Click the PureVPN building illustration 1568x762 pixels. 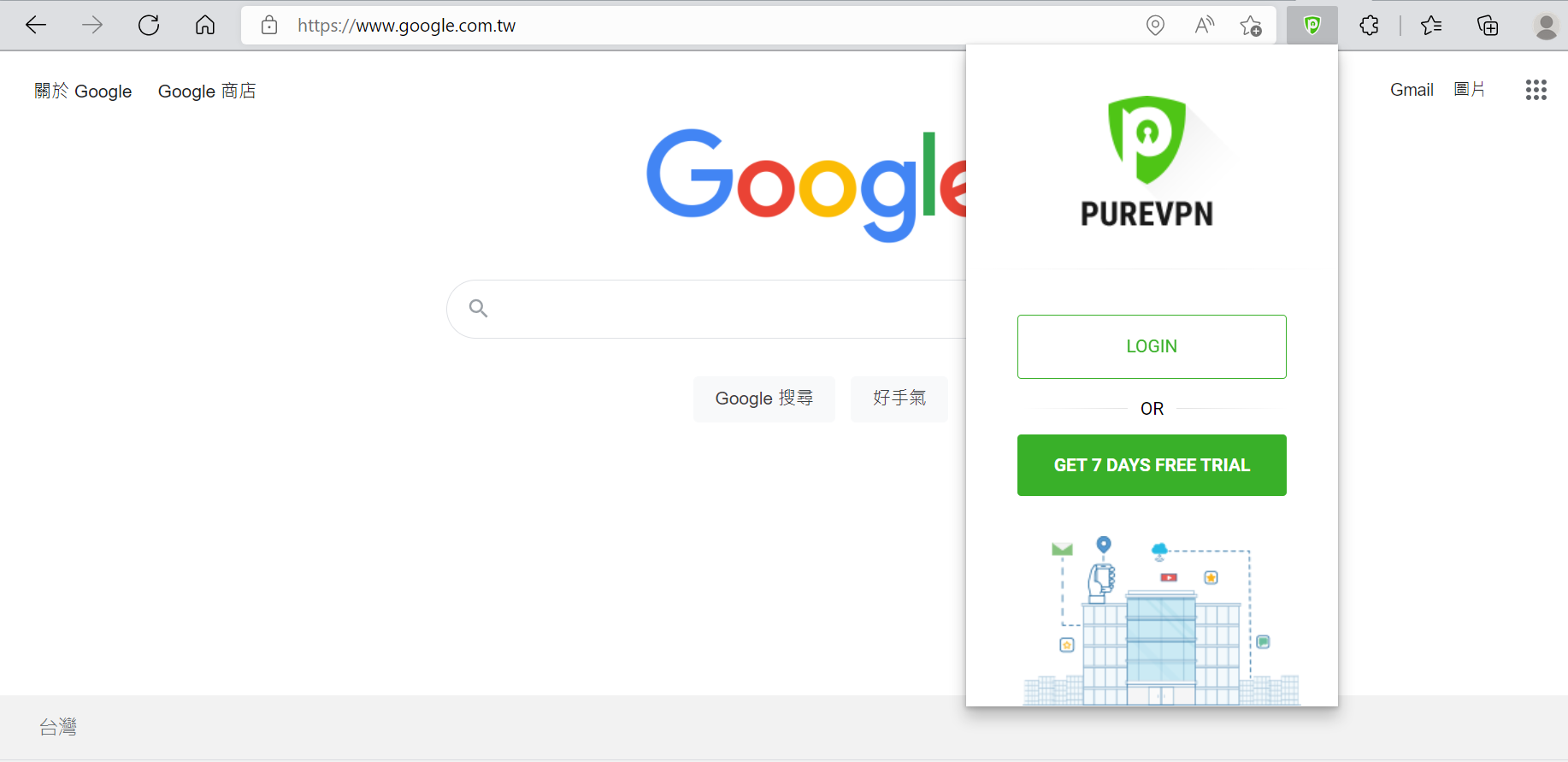coord(1161,620)
